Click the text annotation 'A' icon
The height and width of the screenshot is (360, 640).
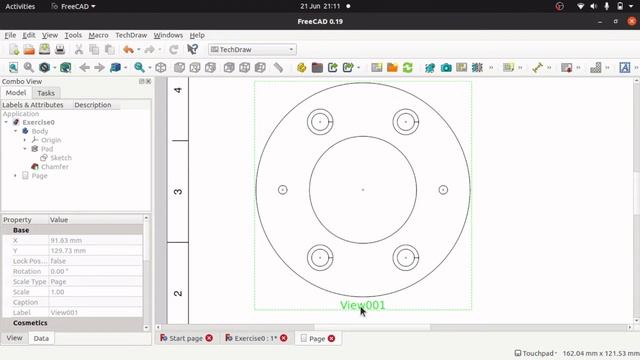[624, 67]
